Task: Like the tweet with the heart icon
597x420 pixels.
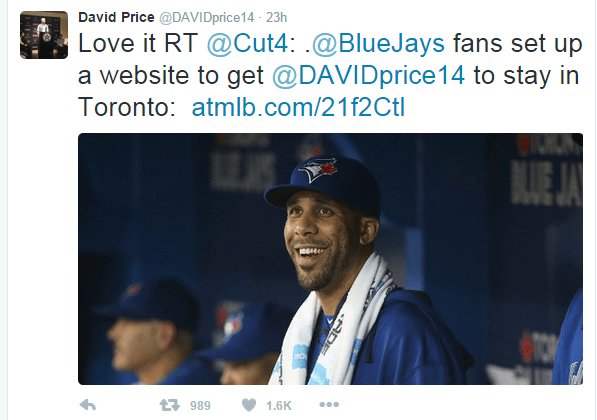Action: (x=249, y=405)
